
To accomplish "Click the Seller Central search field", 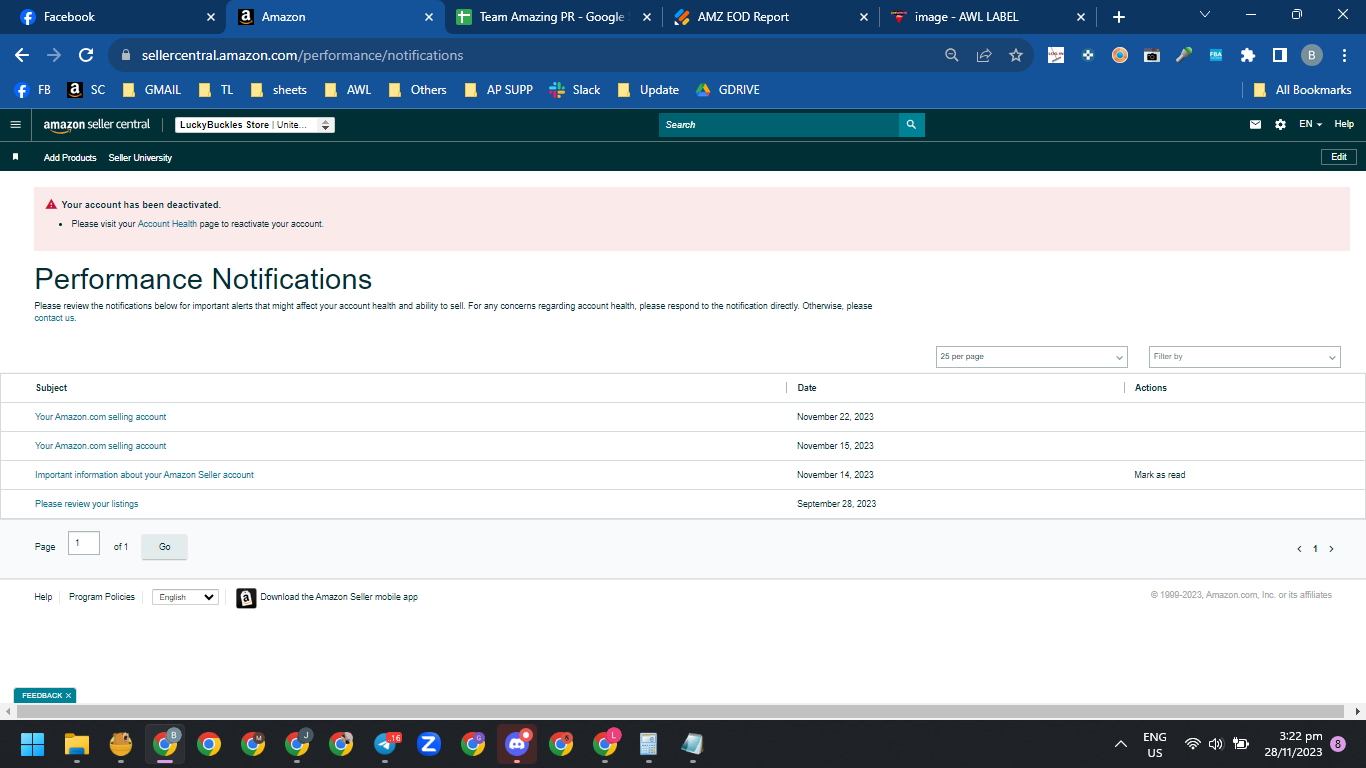I will [779, 125].
